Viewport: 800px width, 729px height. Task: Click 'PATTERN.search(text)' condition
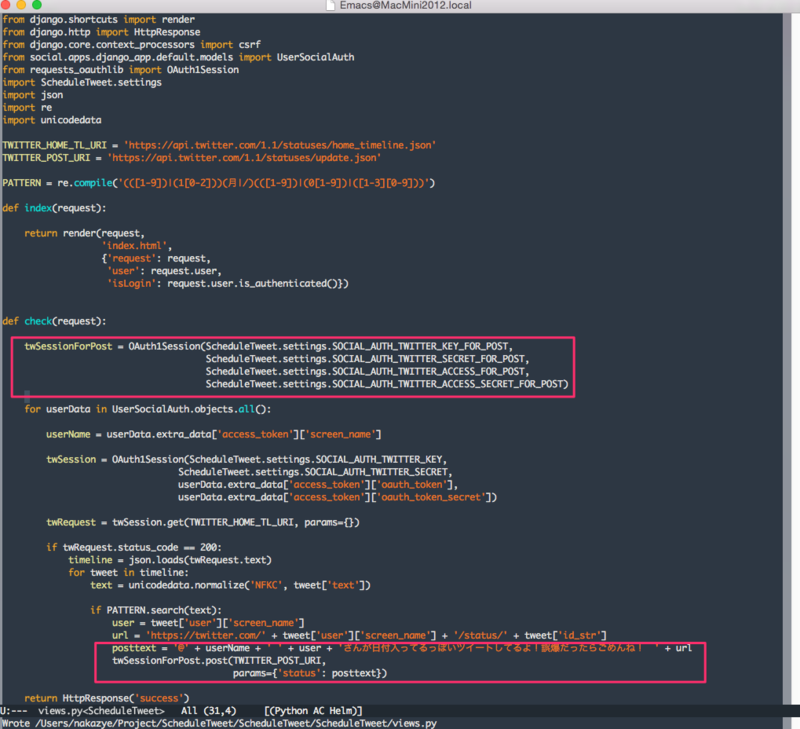pos(162,610)
